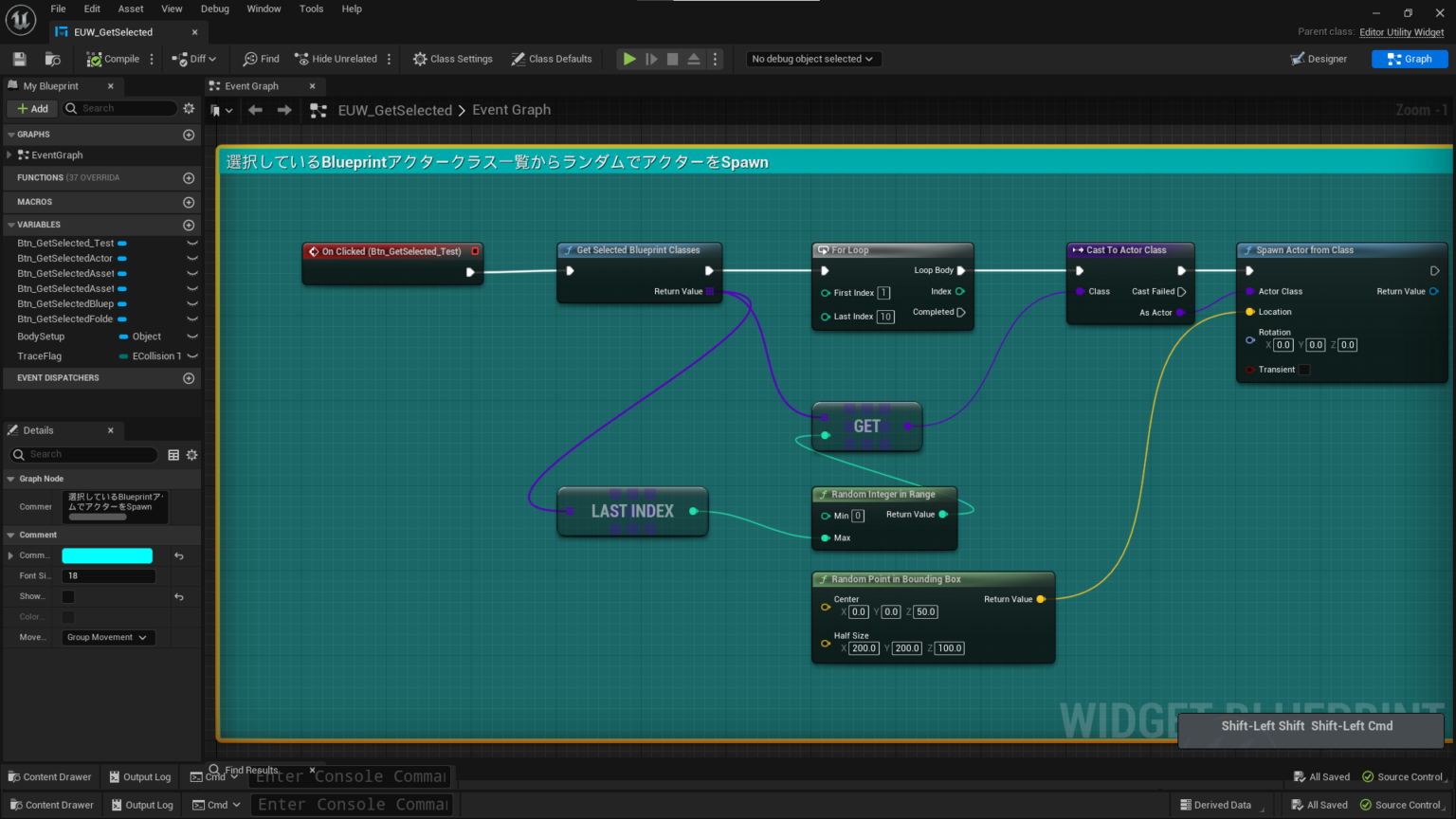Open Class Settings

click(x=452, y=59)
